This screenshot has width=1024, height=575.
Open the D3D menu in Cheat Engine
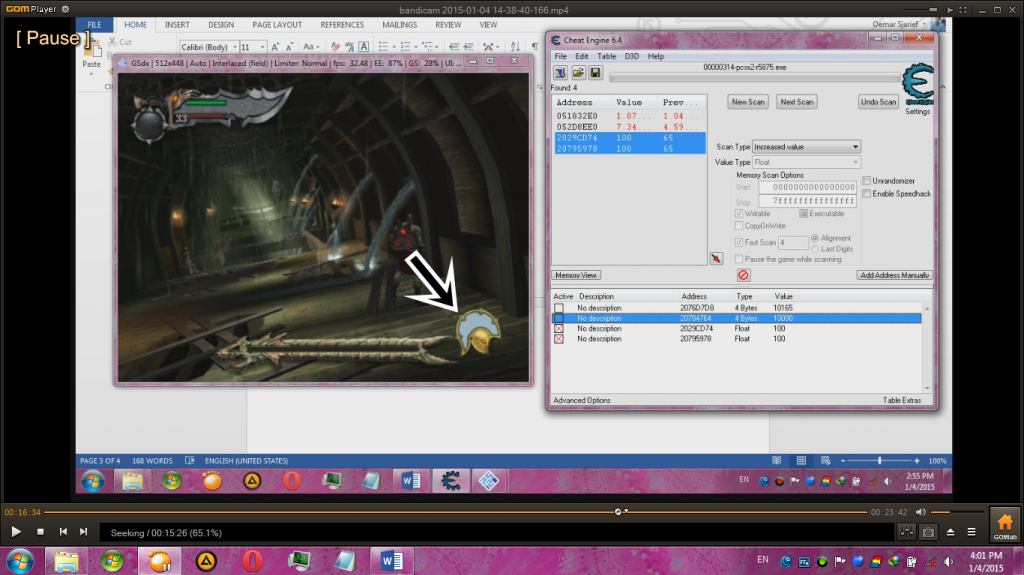click(632, 56)
